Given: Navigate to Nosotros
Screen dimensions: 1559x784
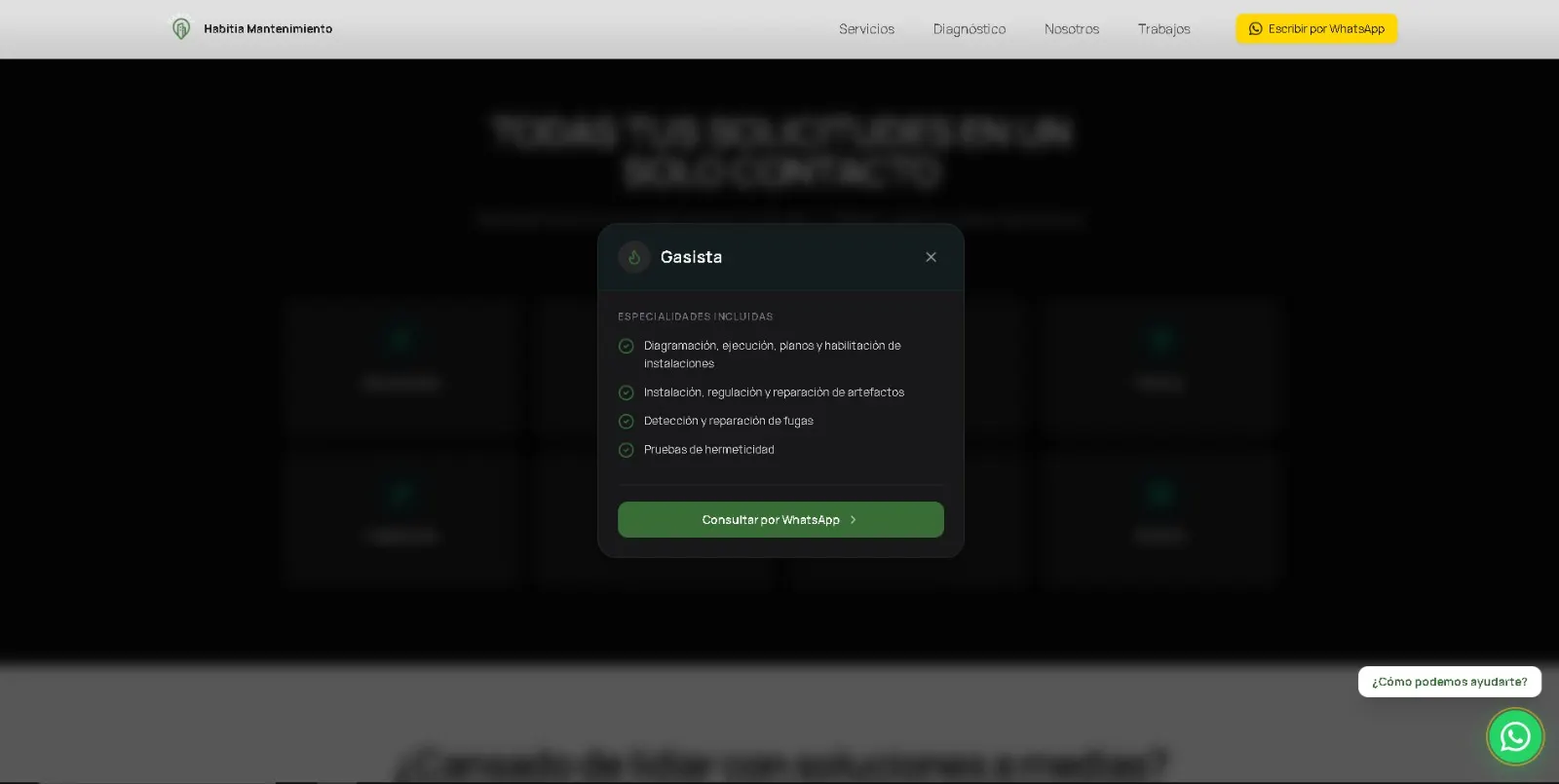Looking at the screenshot, I should (1072, 29).
